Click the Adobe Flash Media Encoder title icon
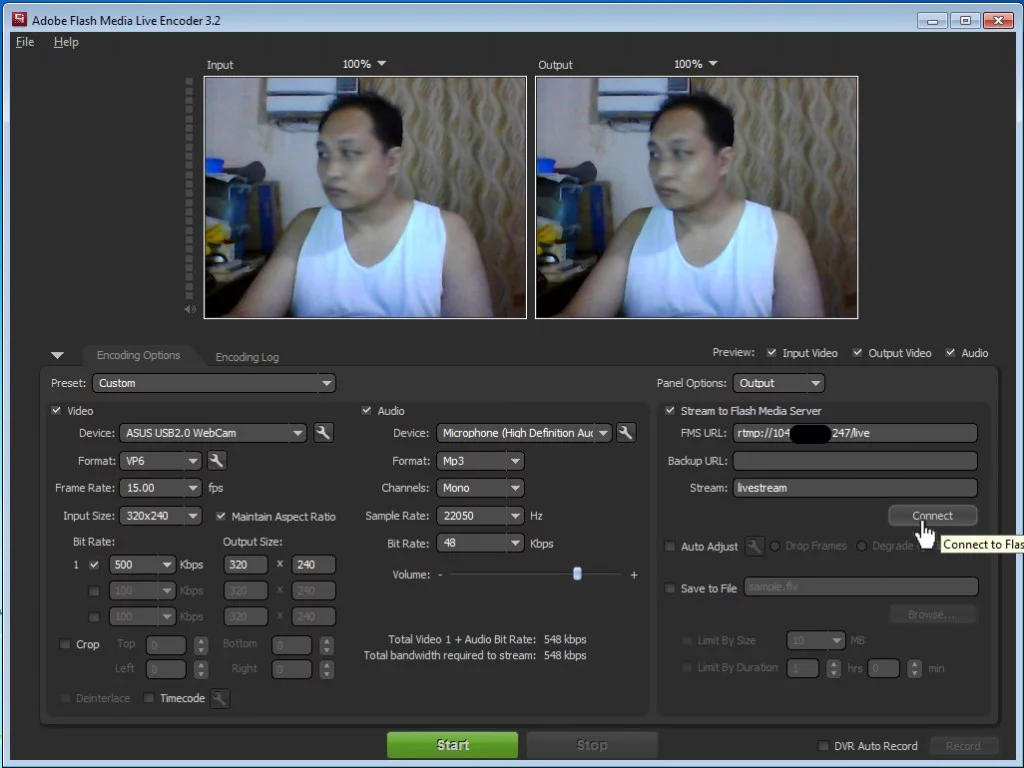 20,20
